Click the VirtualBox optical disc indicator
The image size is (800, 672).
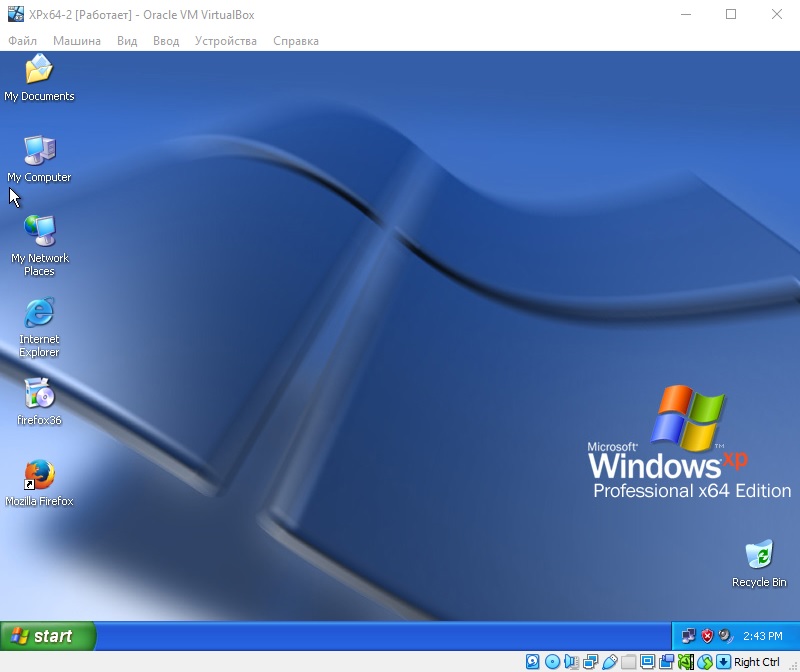[552, 662]
